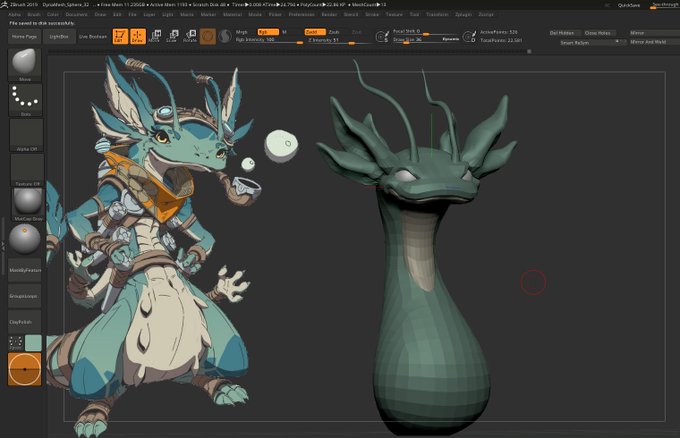This screenshot has width=680, height=438.
Task: Toggle the Dynamic draw size button
Action: click(451, 39)
